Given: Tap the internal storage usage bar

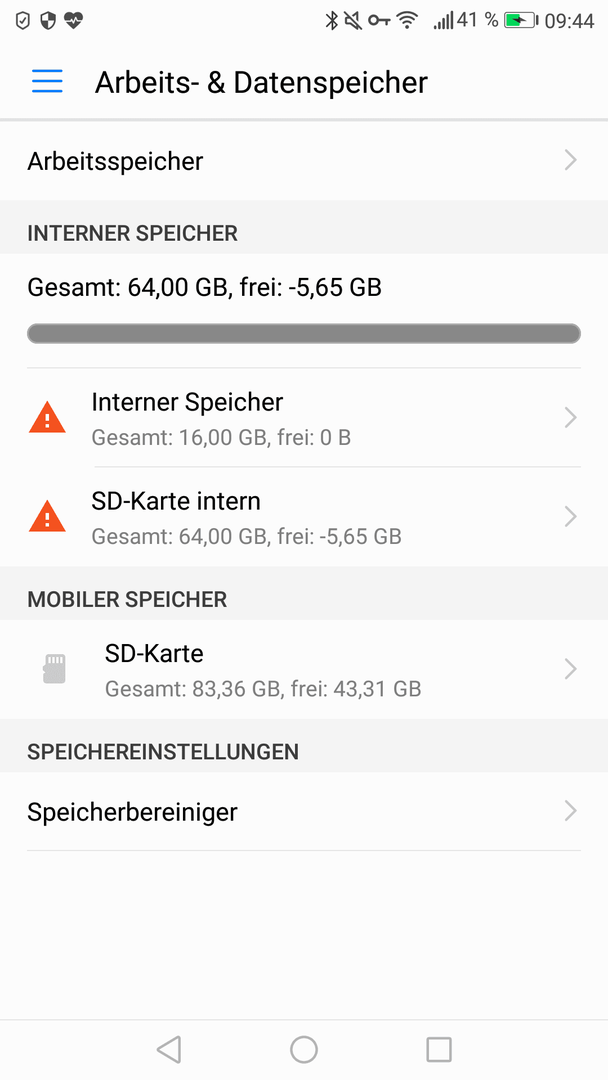Looking at the screenshot, I should pos(304,334).
